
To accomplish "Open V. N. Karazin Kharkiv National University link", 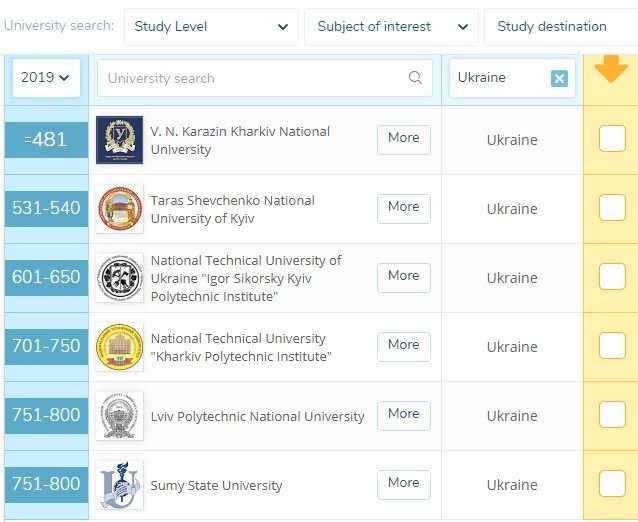I will tap(240, 140).
